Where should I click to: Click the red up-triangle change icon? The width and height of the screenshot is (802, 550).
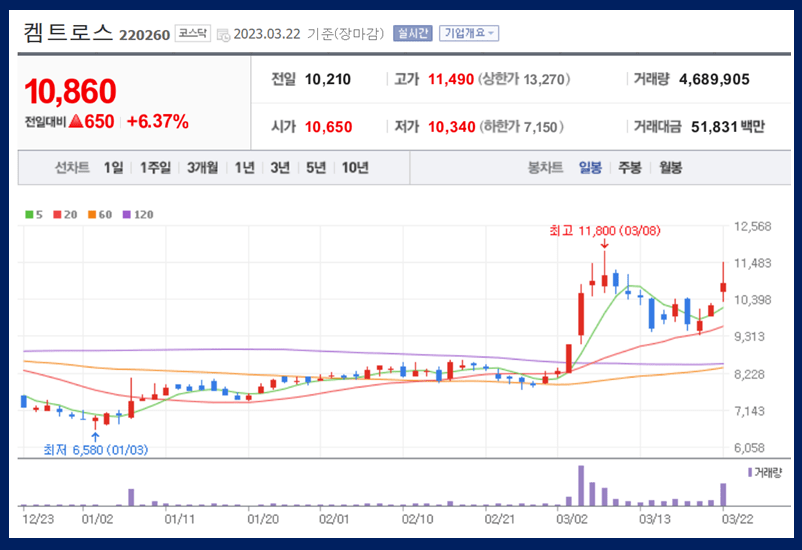(x=76, y=121)
